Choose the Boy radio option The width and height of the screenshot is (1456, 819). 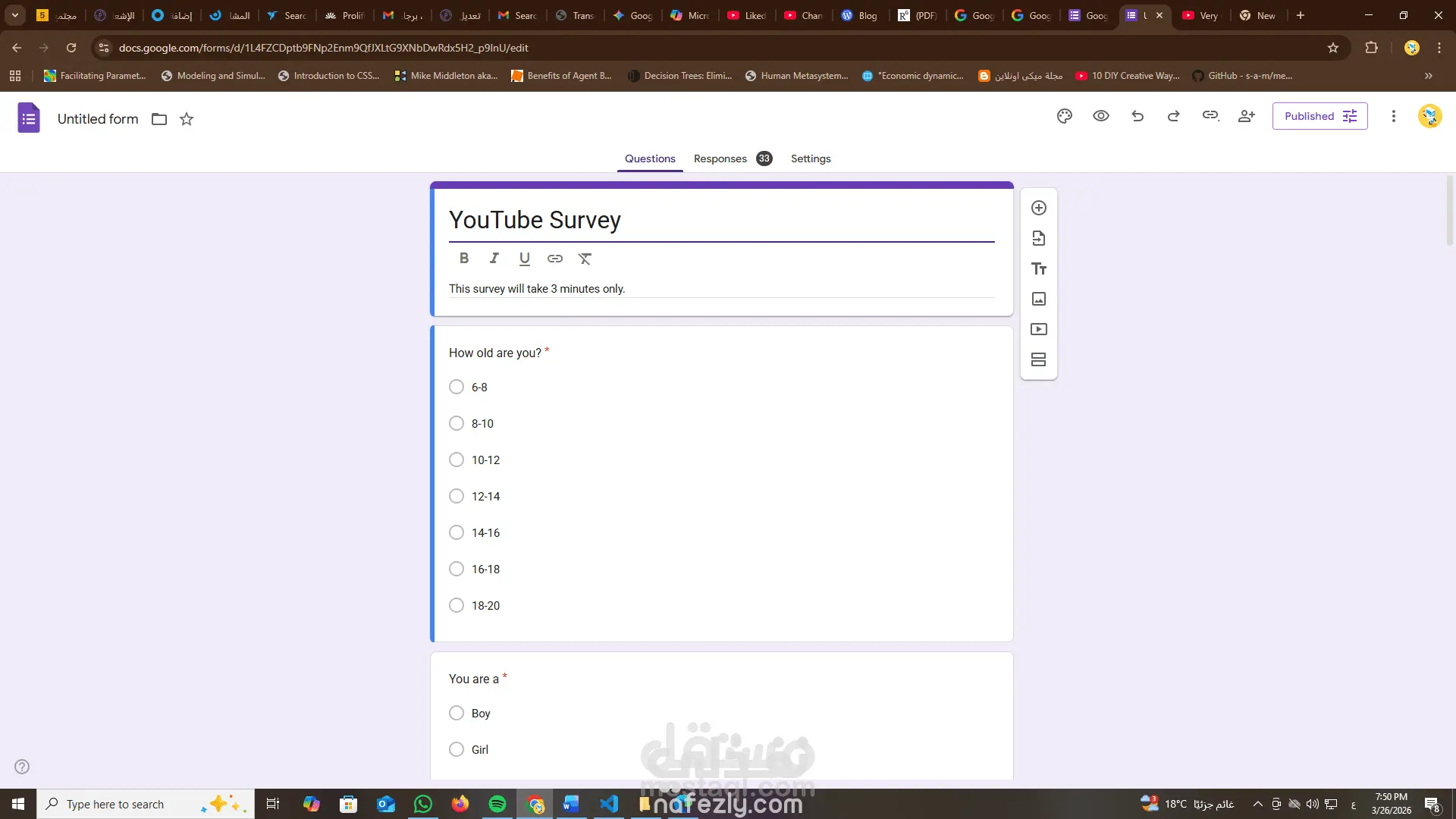coord(457,713)
